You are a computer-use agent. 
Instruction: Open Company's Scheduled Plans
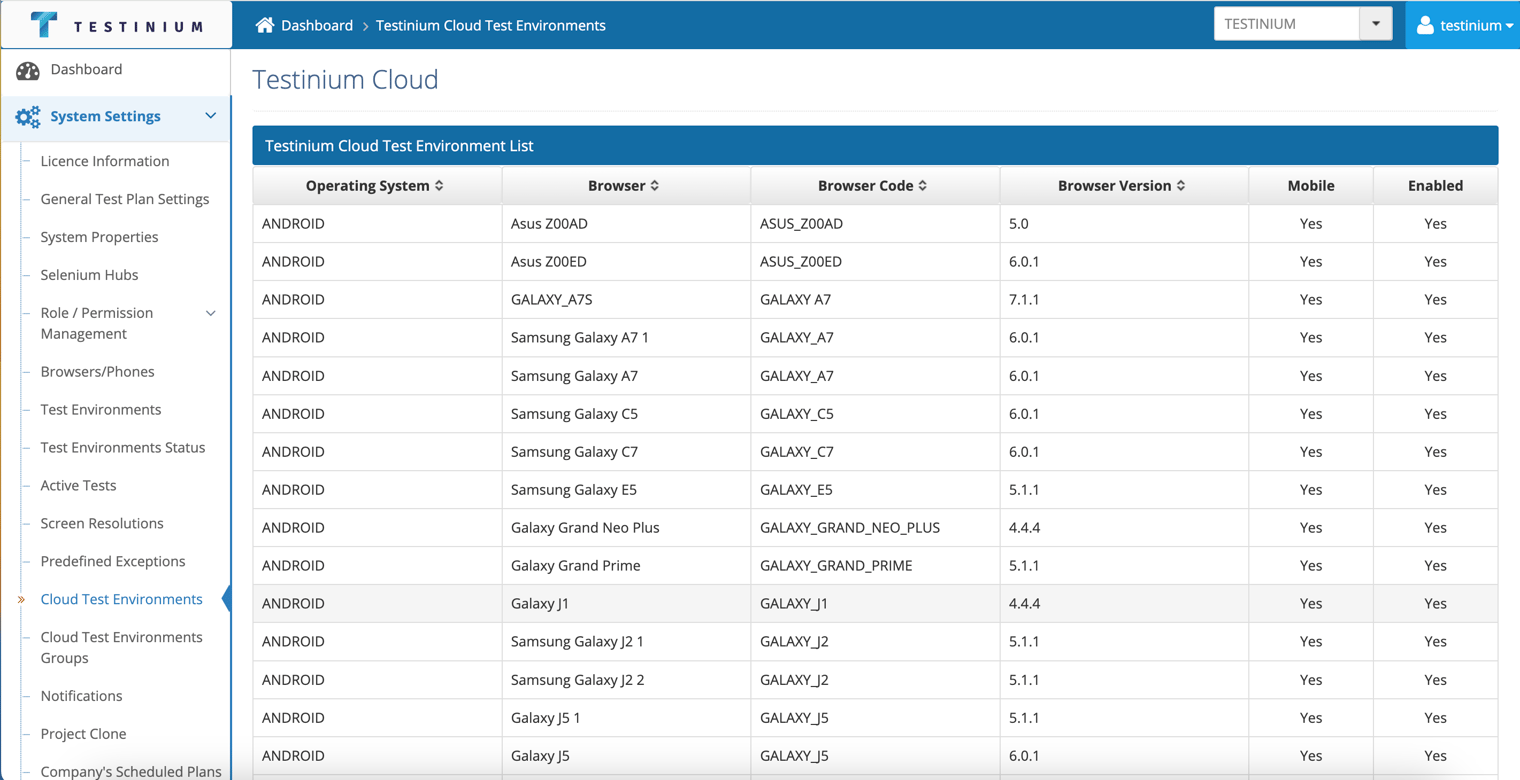(131, 771)
